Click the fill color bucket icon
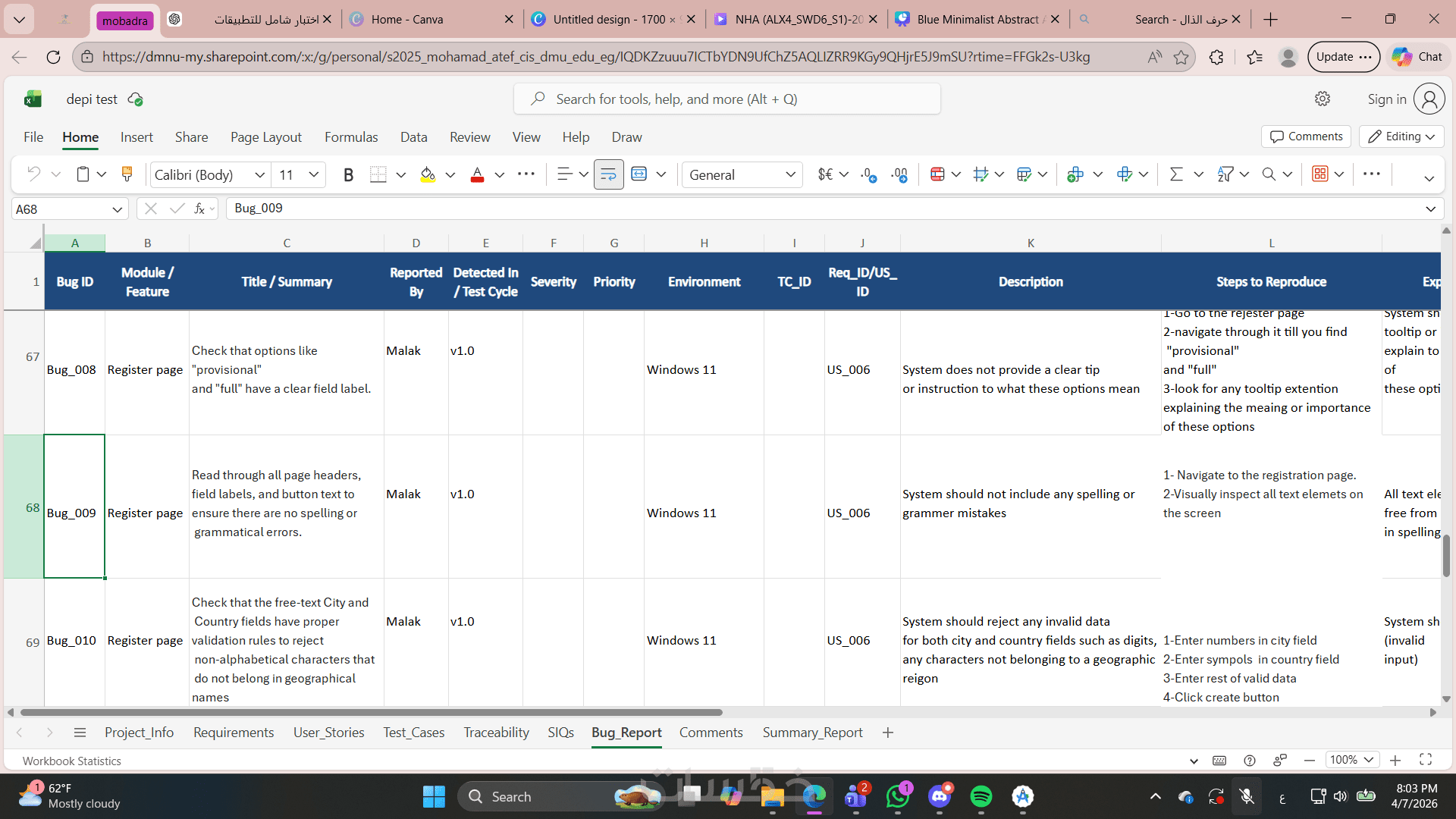Viewport: 1456px width, 819px height. pos(428,175)
